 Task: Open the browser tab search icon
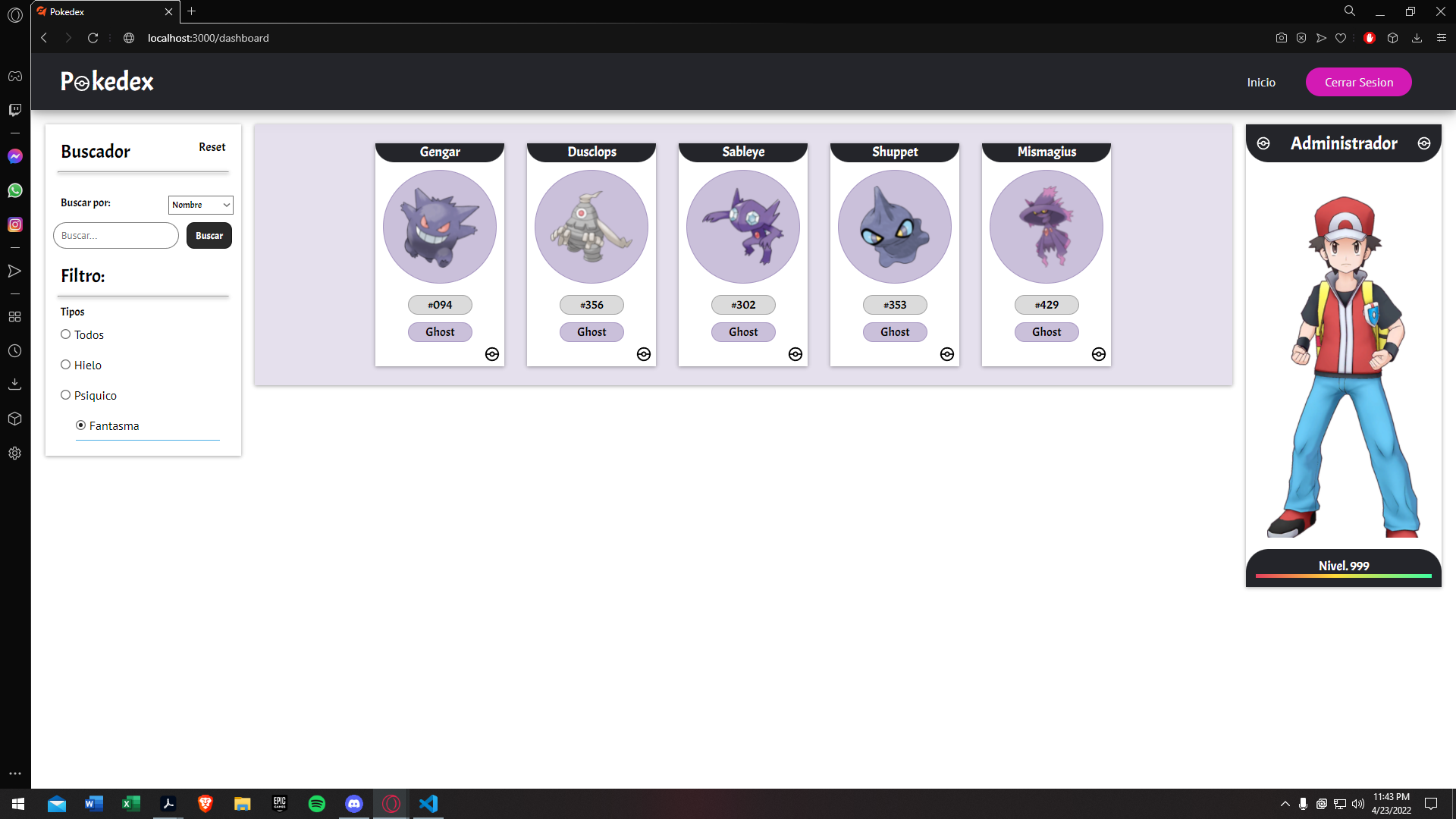pyautogui.click(x=1350, y=11)
